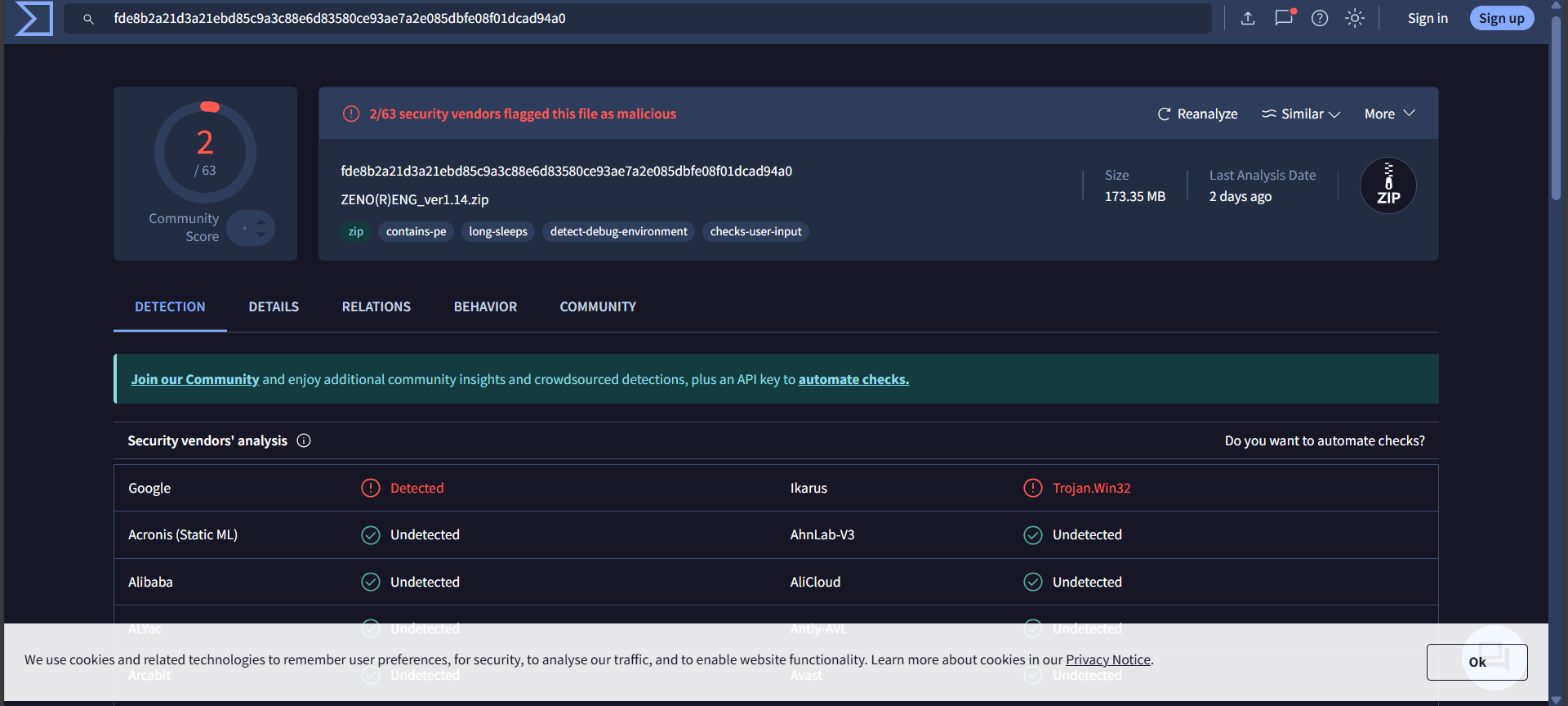Click the Trojan.Win32 detection label
Viewport: 1568px width, 706px height.
coord(1091,488)
